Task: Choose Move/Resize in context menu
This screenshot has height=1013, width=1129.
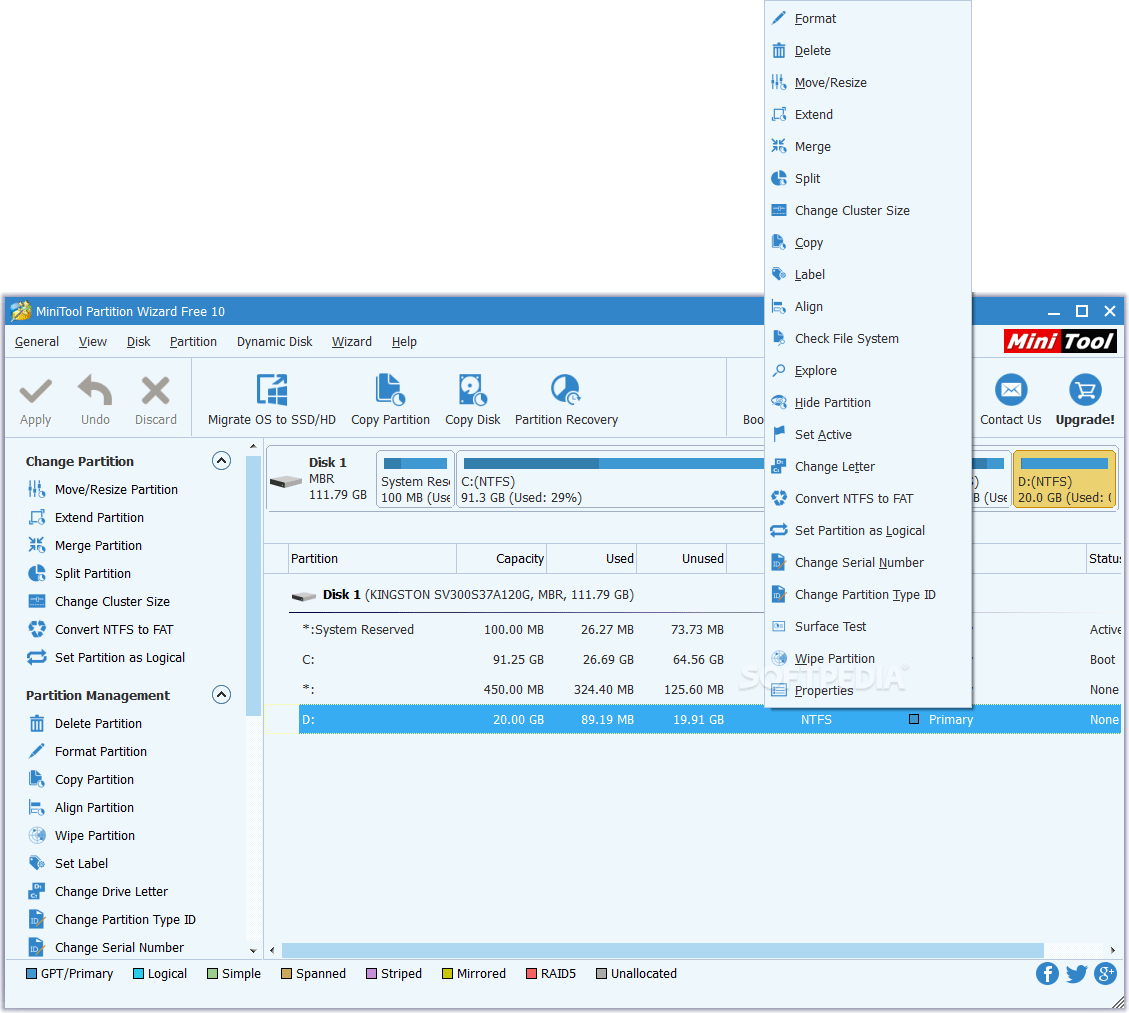Action: [x=868, y=83]
